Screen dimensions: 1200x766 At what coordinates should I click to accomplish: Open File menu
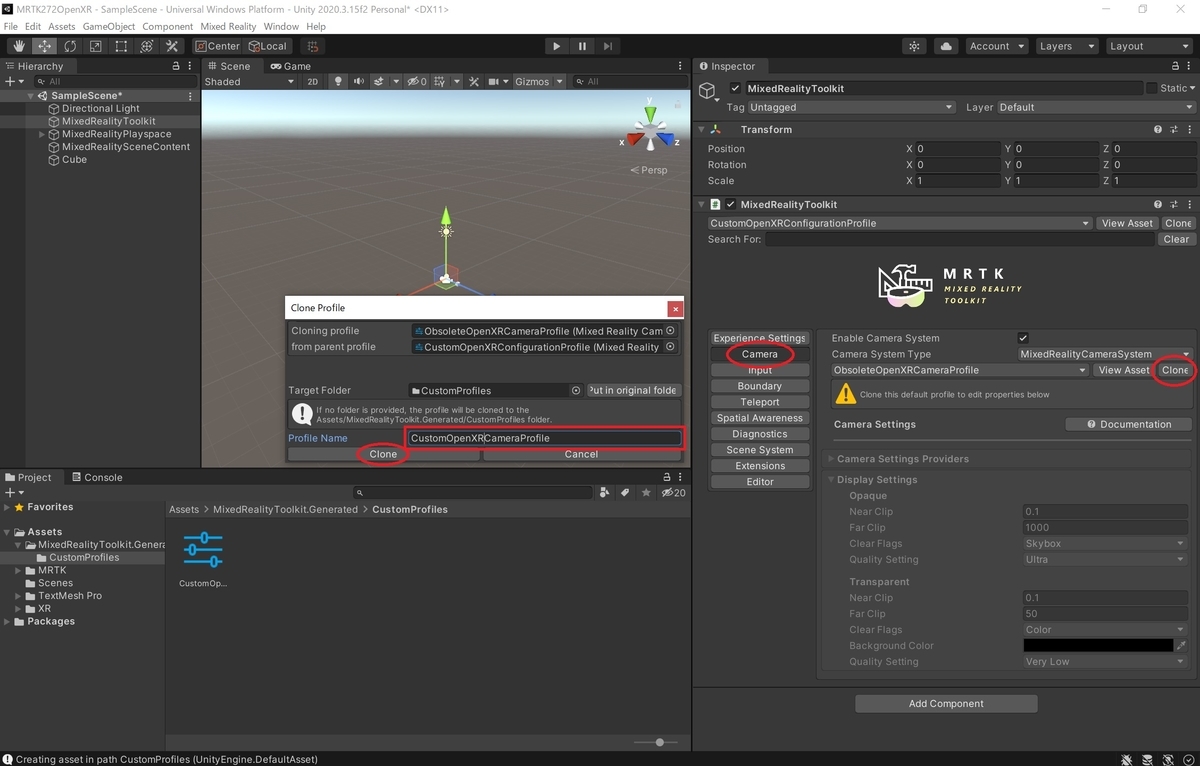point(10,26)
